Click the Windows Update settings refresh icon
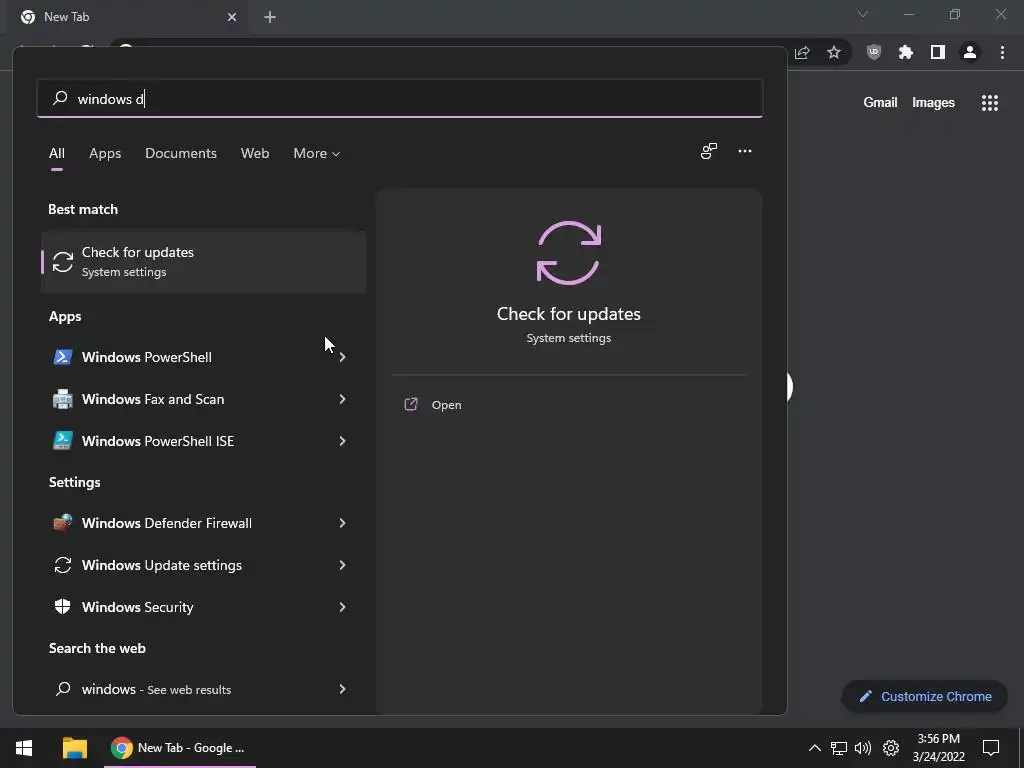The image size is (1024, 768). point(63,565)
